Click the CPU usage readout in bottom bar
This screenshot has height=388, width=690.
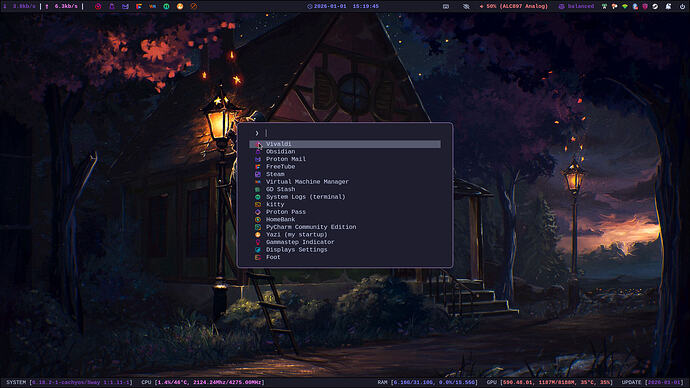(x=203, y=382)
